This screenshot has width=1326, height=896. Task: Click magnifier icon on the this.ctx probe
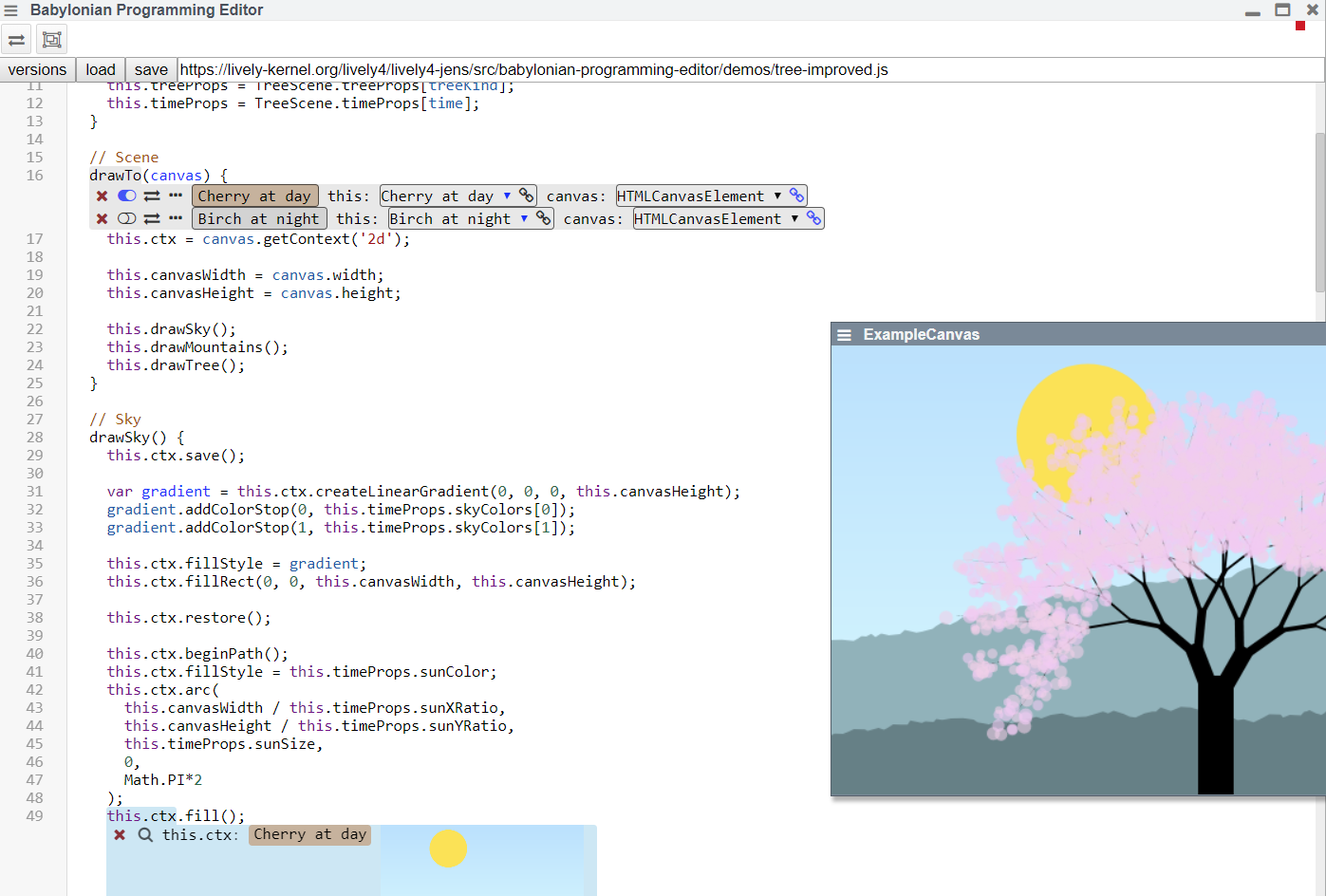click(x=145, y=835)
